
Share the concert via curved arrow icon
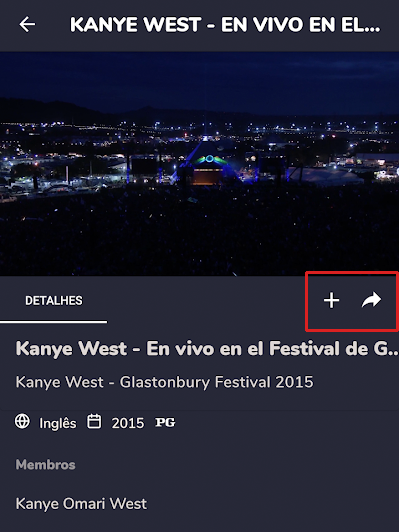(x=371, y=300)
